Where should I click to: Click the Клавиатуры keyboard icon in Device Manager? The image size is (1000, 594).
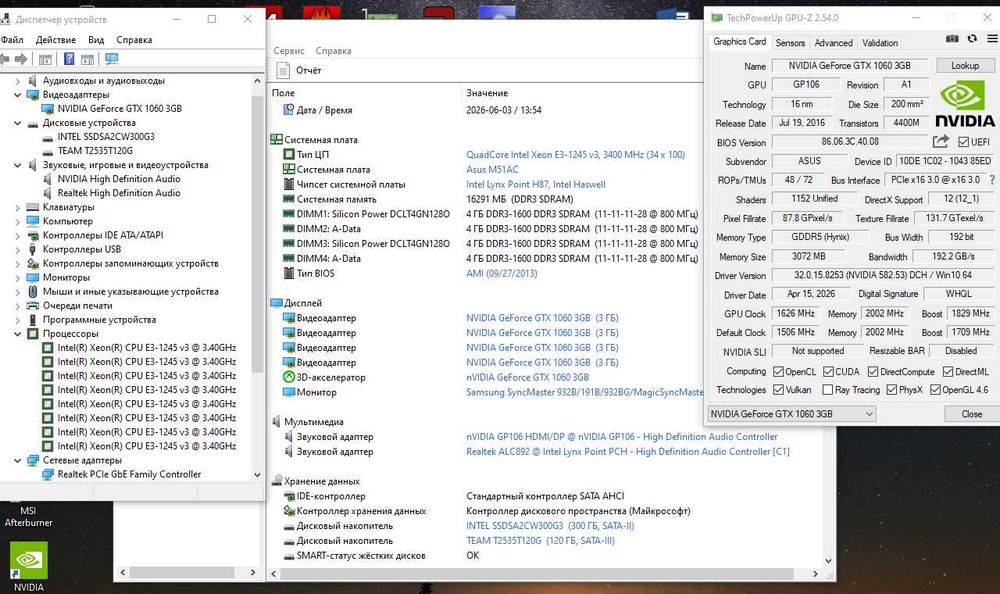click(33, 207)
